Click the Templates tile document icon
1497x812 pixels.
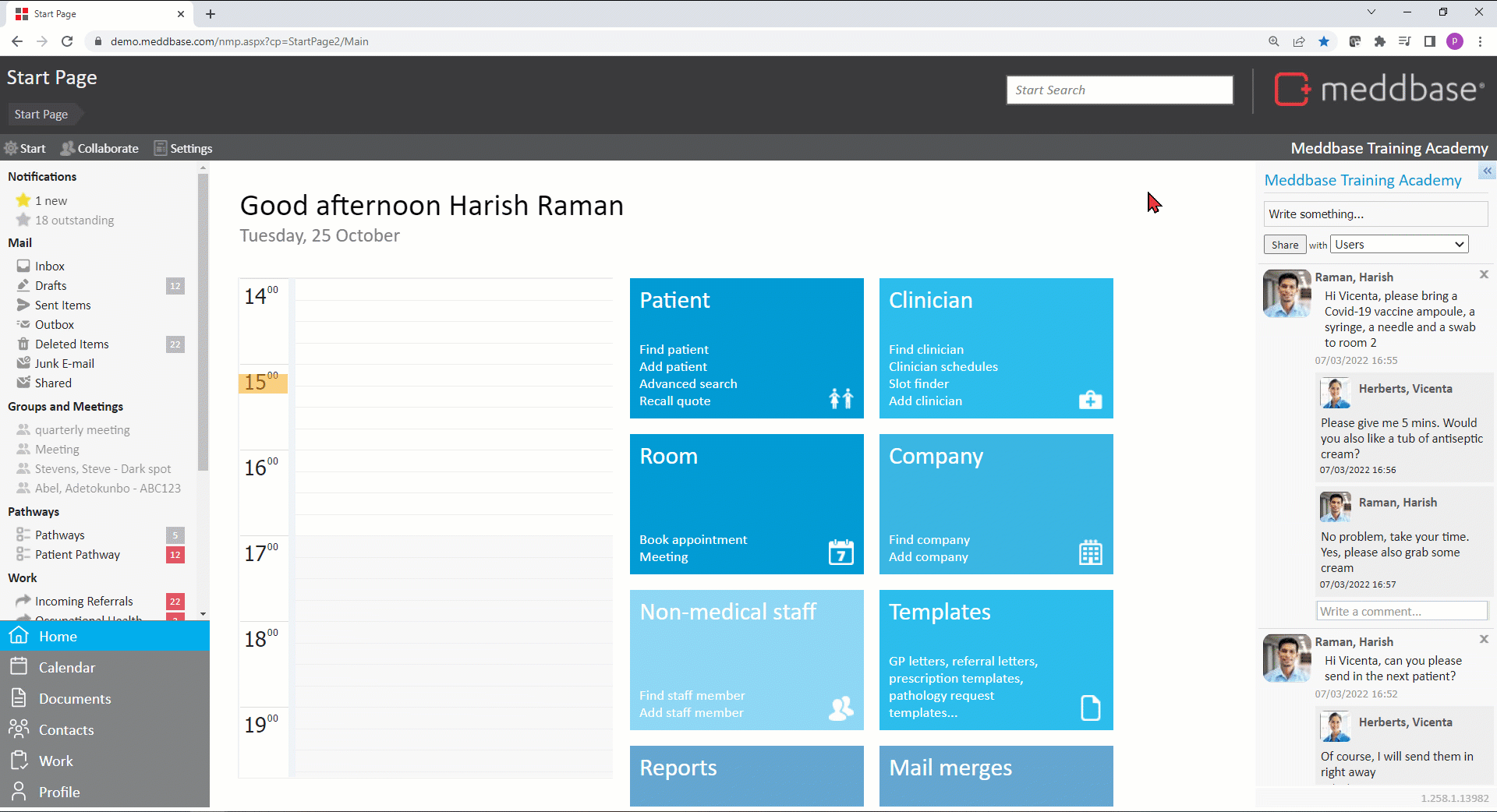click(x=1090, y=708)
